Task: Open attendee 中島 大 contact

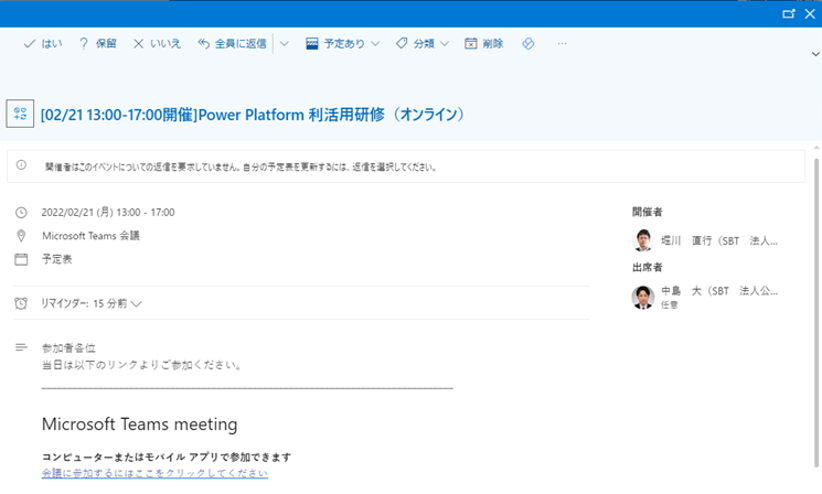Action: [x=705, y=297]
